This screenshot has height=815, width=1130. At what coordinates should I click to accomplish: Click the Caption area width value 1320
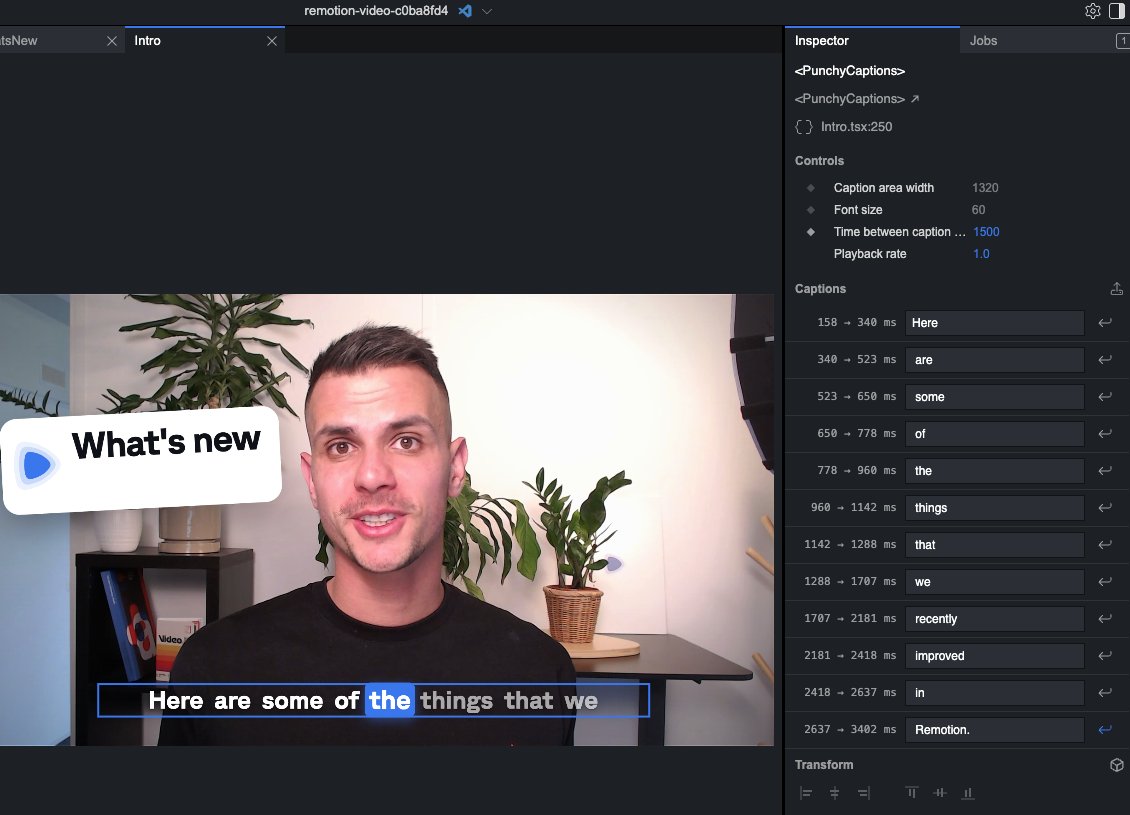pos(985,187)
